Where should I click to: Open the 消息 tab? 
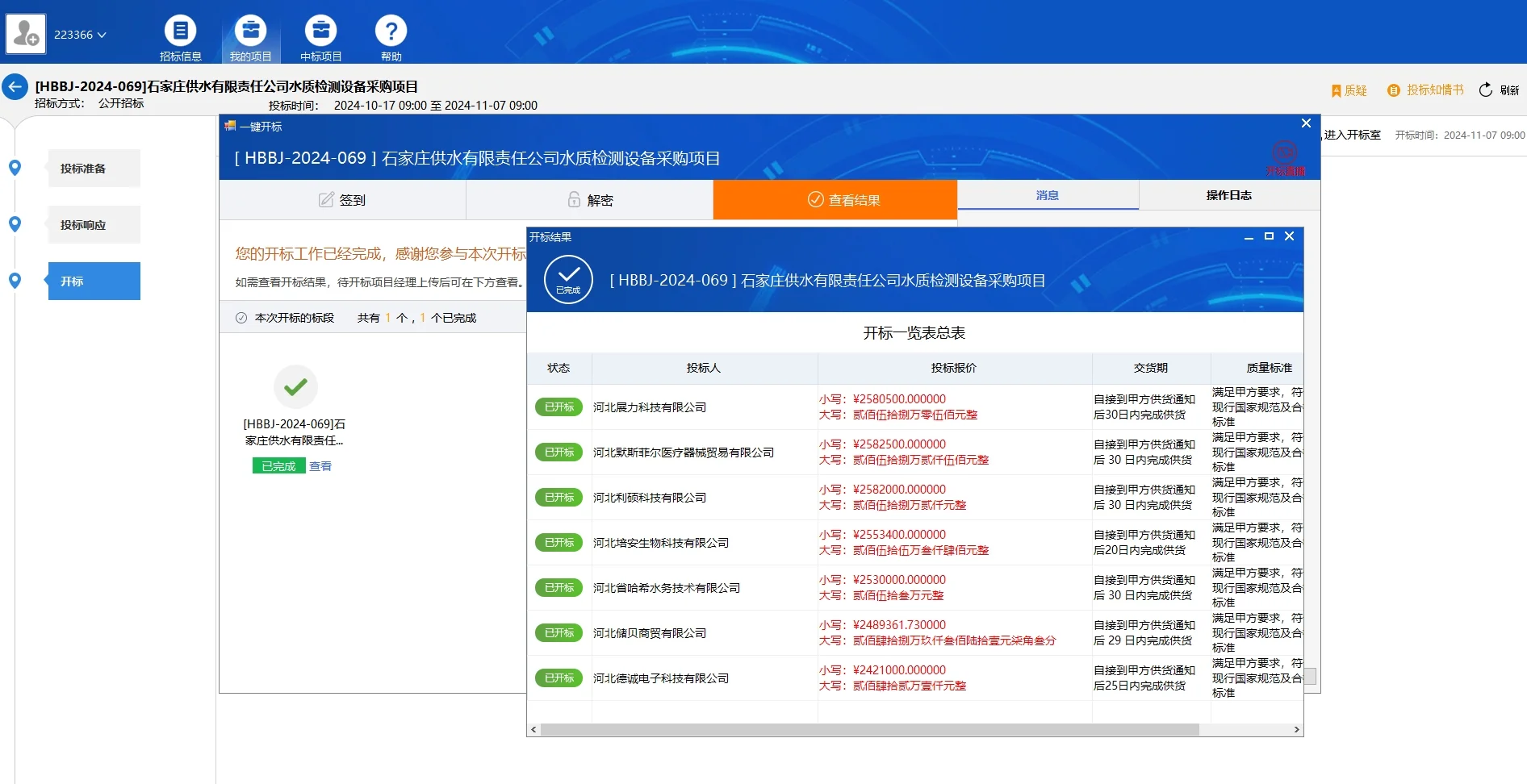click(x=1048, y=194)
